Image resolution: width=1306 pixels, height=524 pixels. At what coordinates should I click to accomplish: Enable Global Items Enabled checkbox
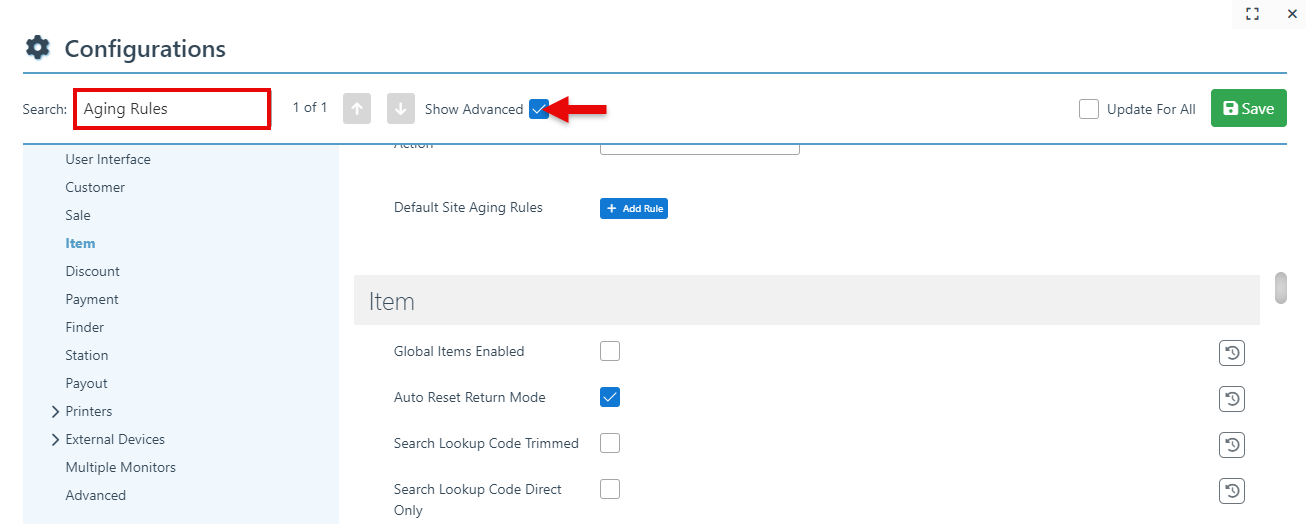click(610, 351)
